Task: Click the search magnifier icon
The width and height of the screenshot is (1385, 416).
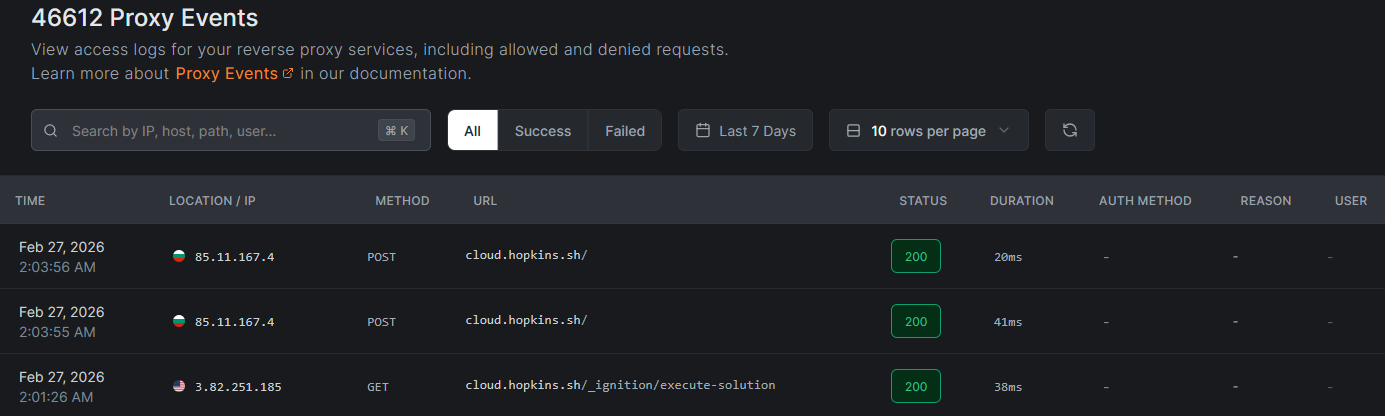Action: 51,131
